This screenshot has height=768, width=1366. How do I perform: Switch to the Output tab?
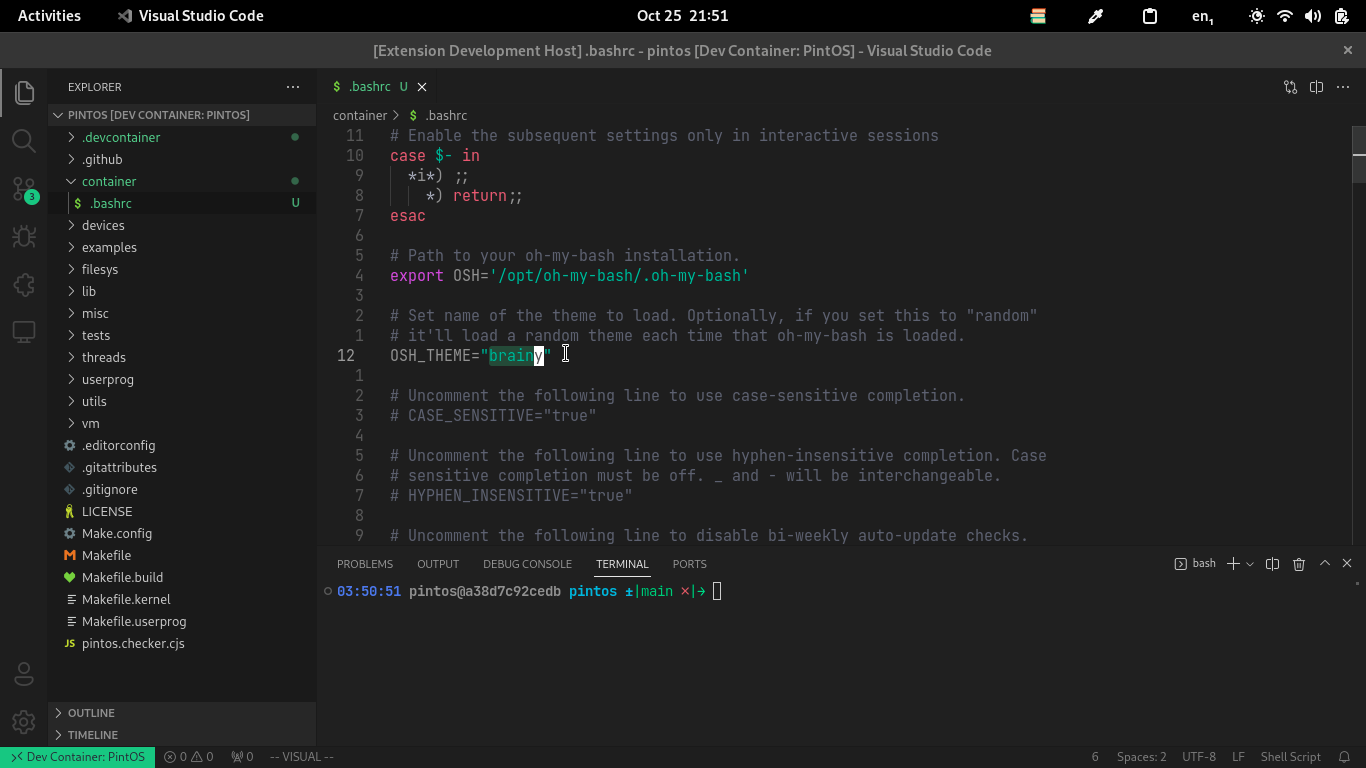[x=438, y=564]
